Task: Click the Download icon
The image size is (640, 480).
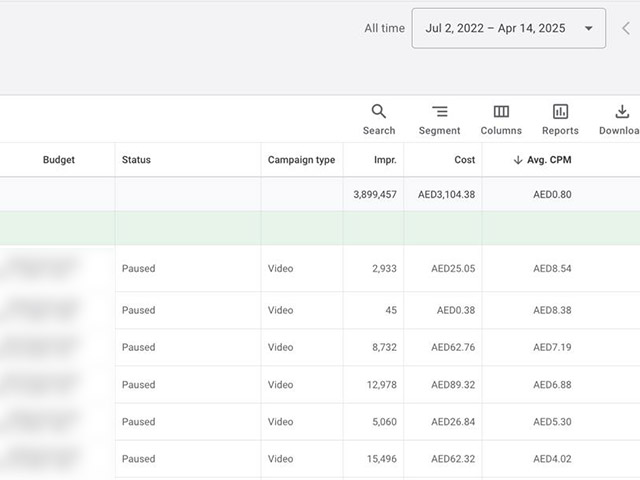Action: click(622, 111)
